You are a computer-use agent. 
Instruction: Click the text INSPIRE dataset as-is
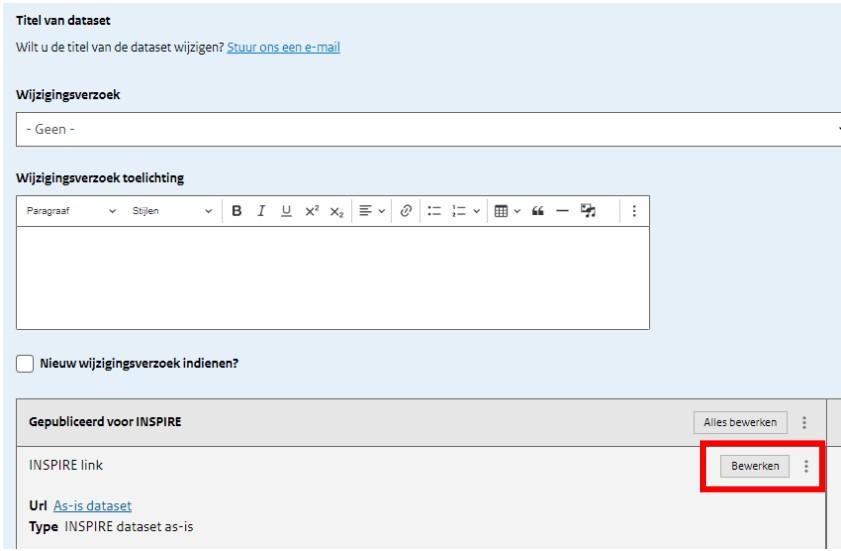click(x=129, y=527)
